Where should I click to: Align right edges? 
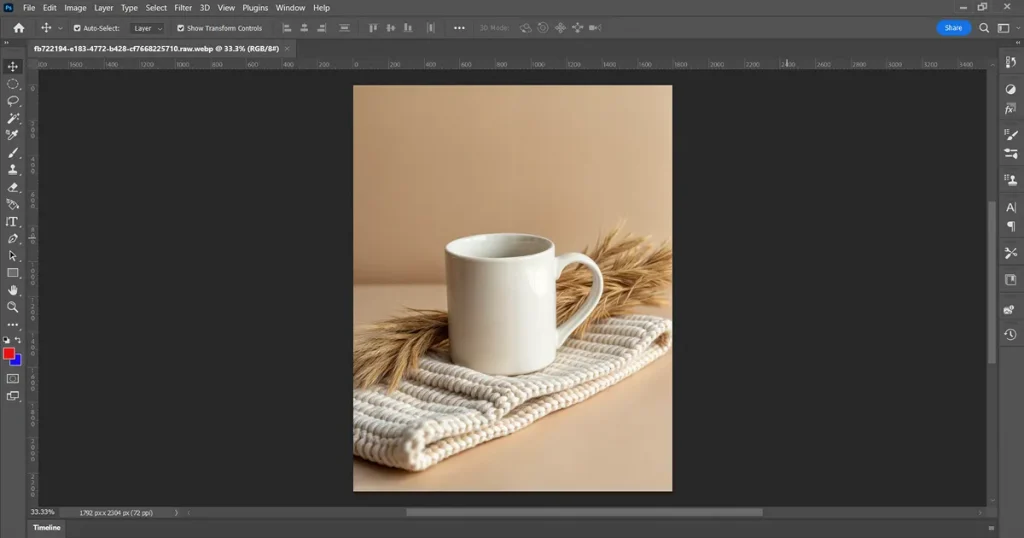[321, 28]
